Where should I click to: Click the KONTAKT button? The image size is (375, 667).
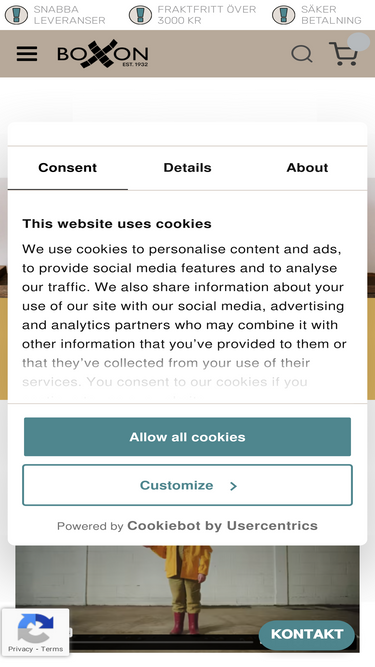307,634
